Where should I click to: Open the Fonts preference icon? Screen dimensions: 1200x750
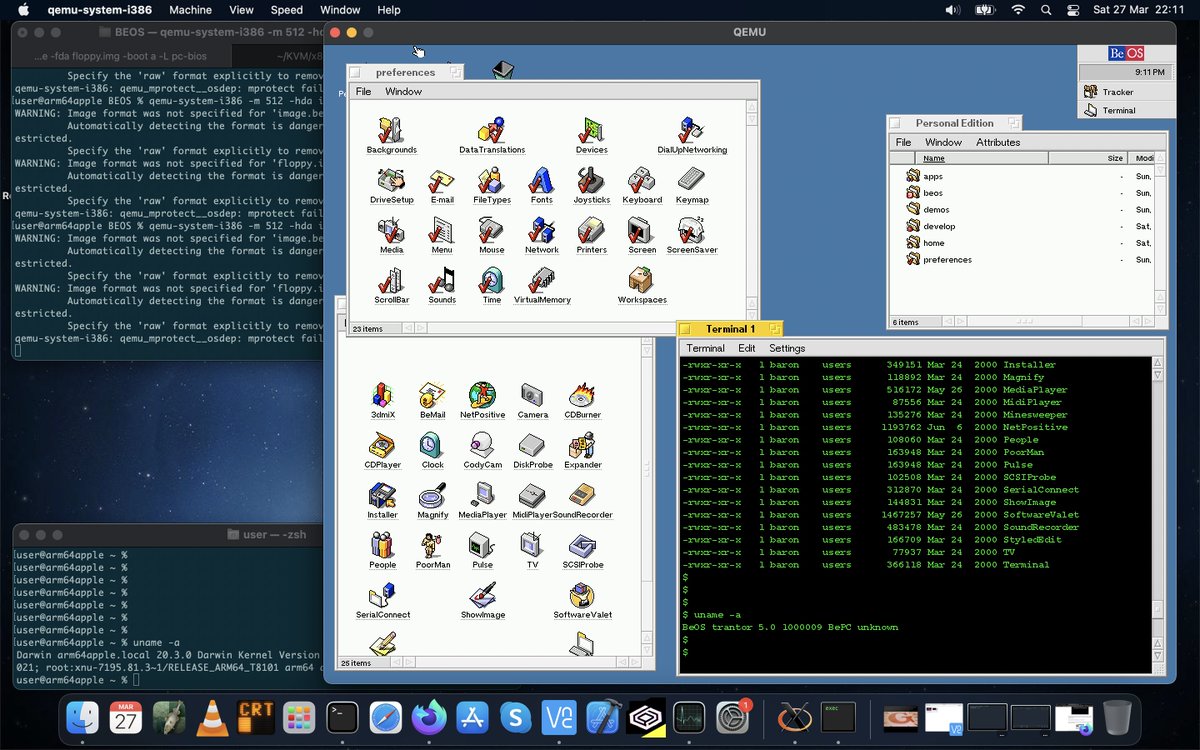click(x=541, y=181)
